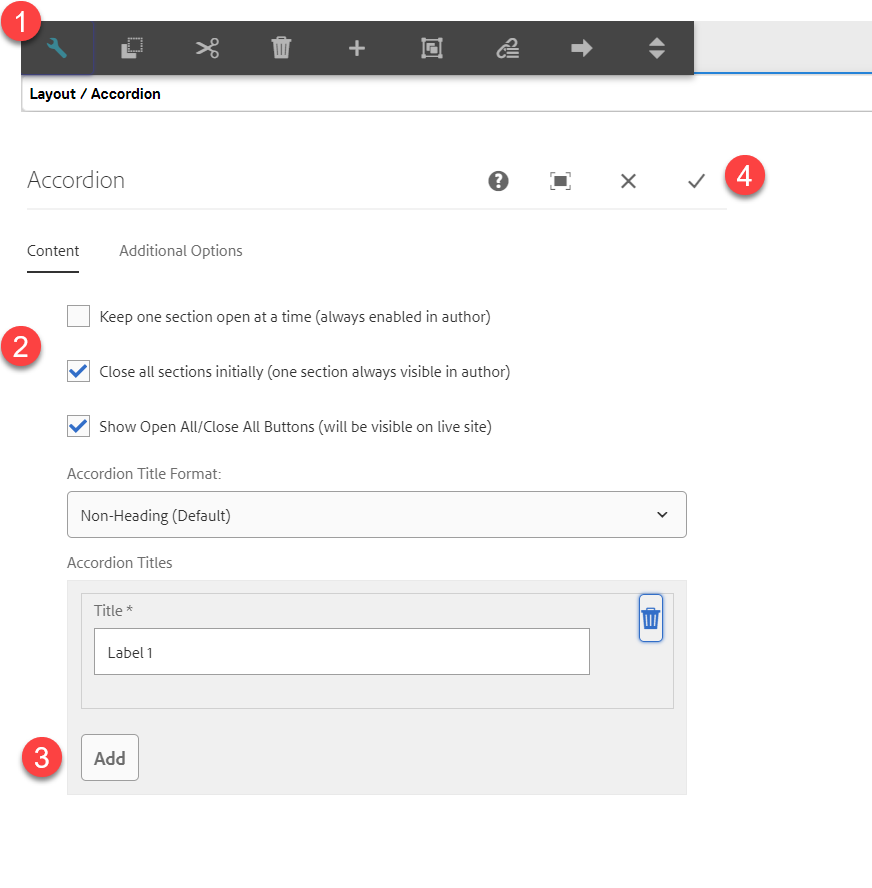Click the Group icon in the toolbar

[x=431, y=48]
